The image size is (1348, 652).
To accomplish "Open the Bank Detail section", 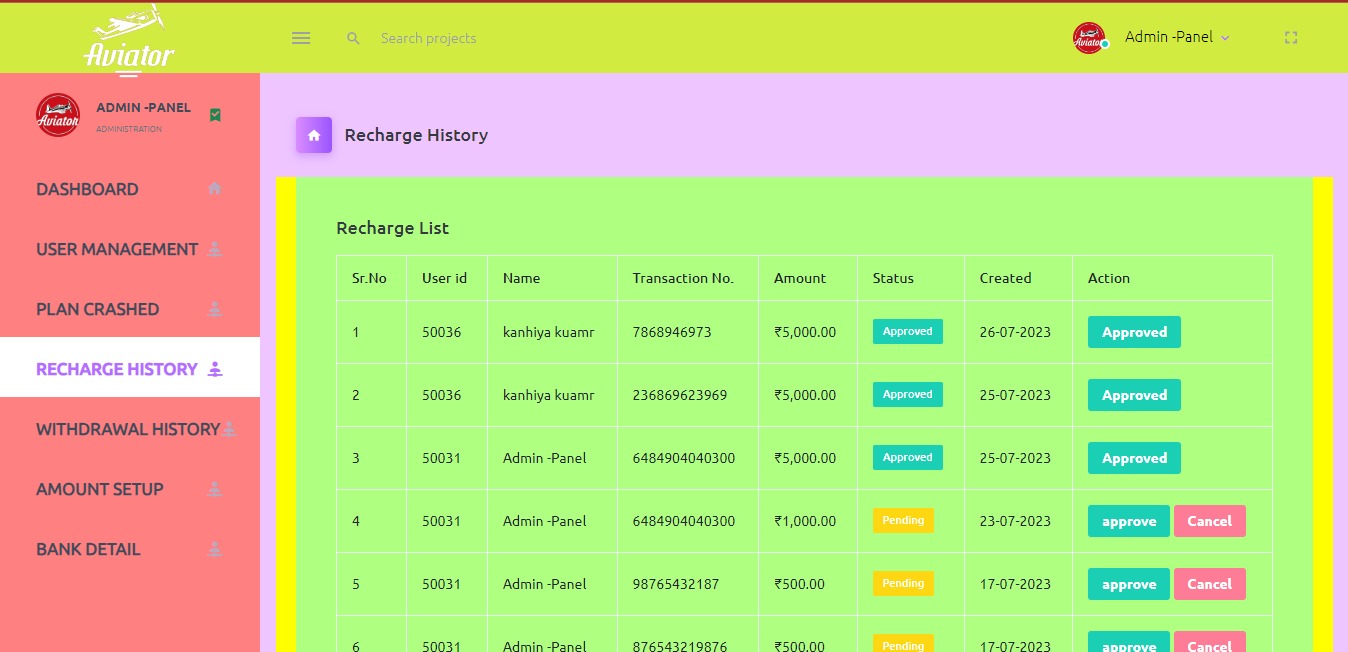I will pyautogui.click(x=88, y=549).
